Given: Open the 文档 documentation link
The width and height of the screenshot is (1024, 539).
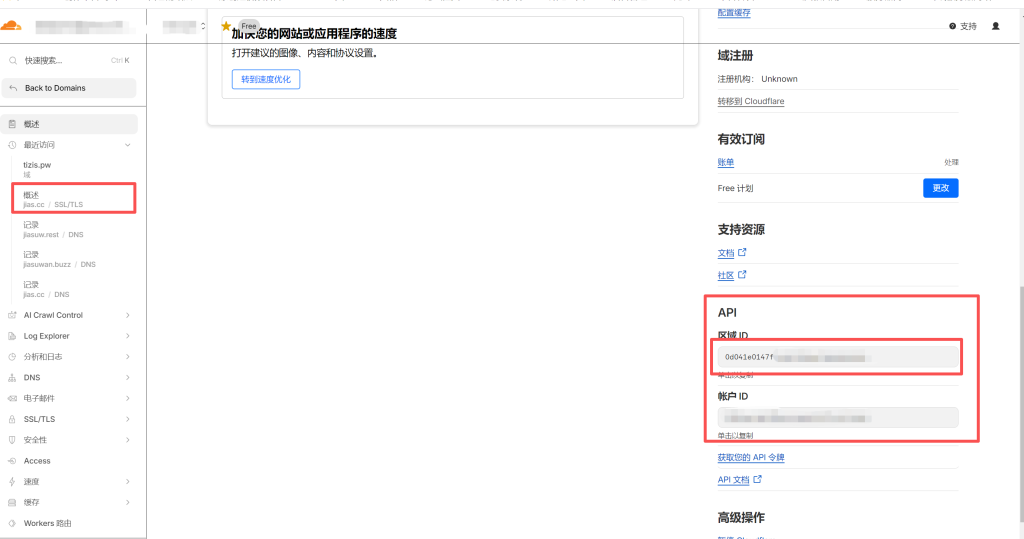Looking at the screenshot, I should [726, 253].
